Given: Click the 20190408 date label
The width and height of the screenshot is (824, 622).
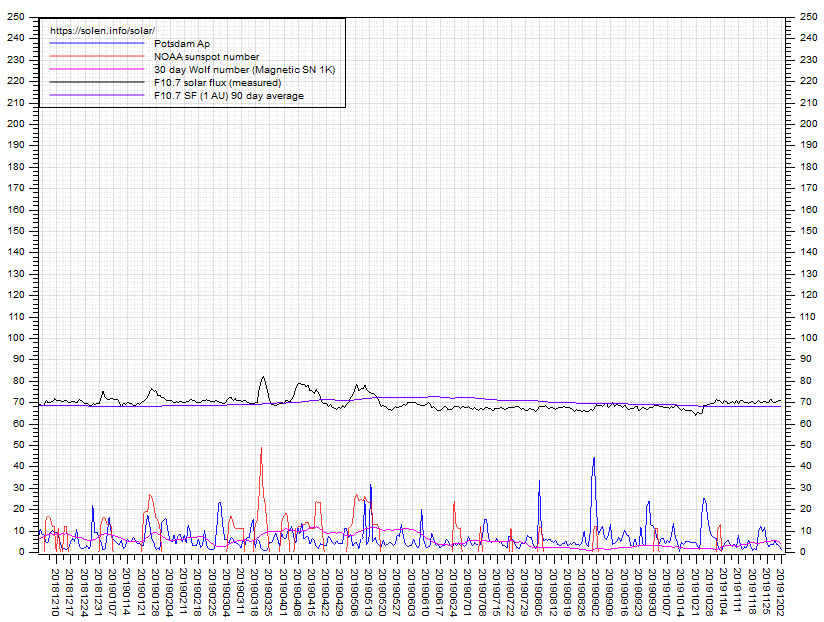Looking at the screenshot, I should point(297,592).
